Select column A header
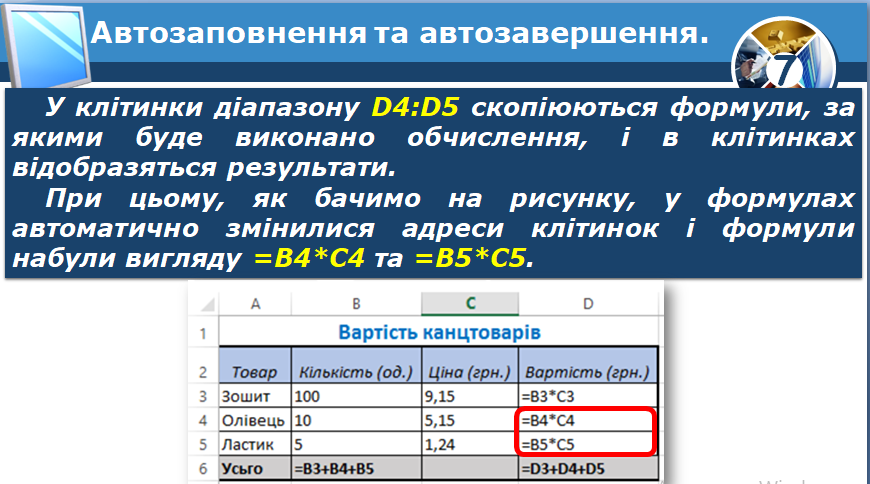870x484 pixels. 255,304
